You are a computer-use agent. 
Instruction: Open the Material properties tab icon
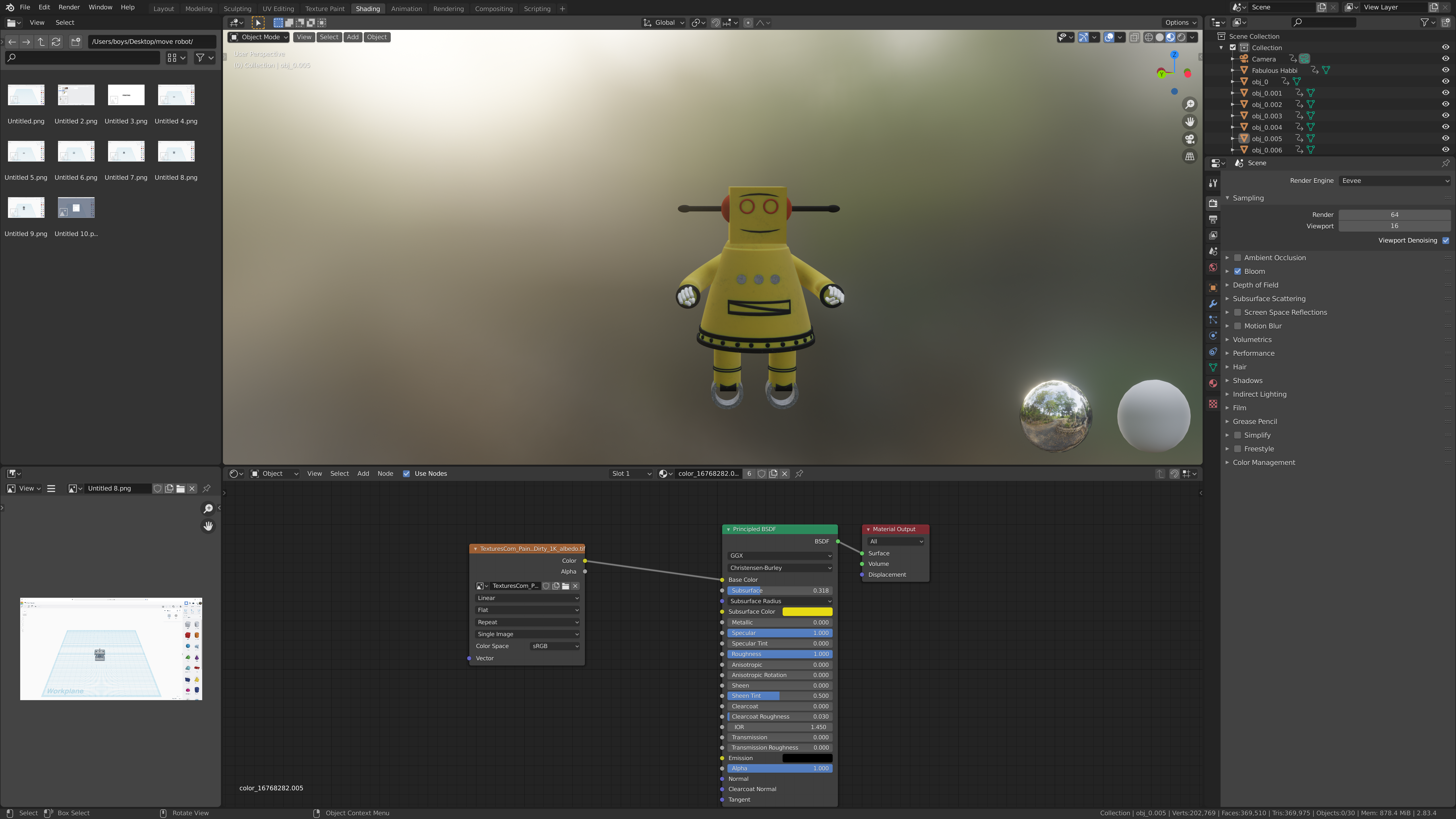point(1213,384)
